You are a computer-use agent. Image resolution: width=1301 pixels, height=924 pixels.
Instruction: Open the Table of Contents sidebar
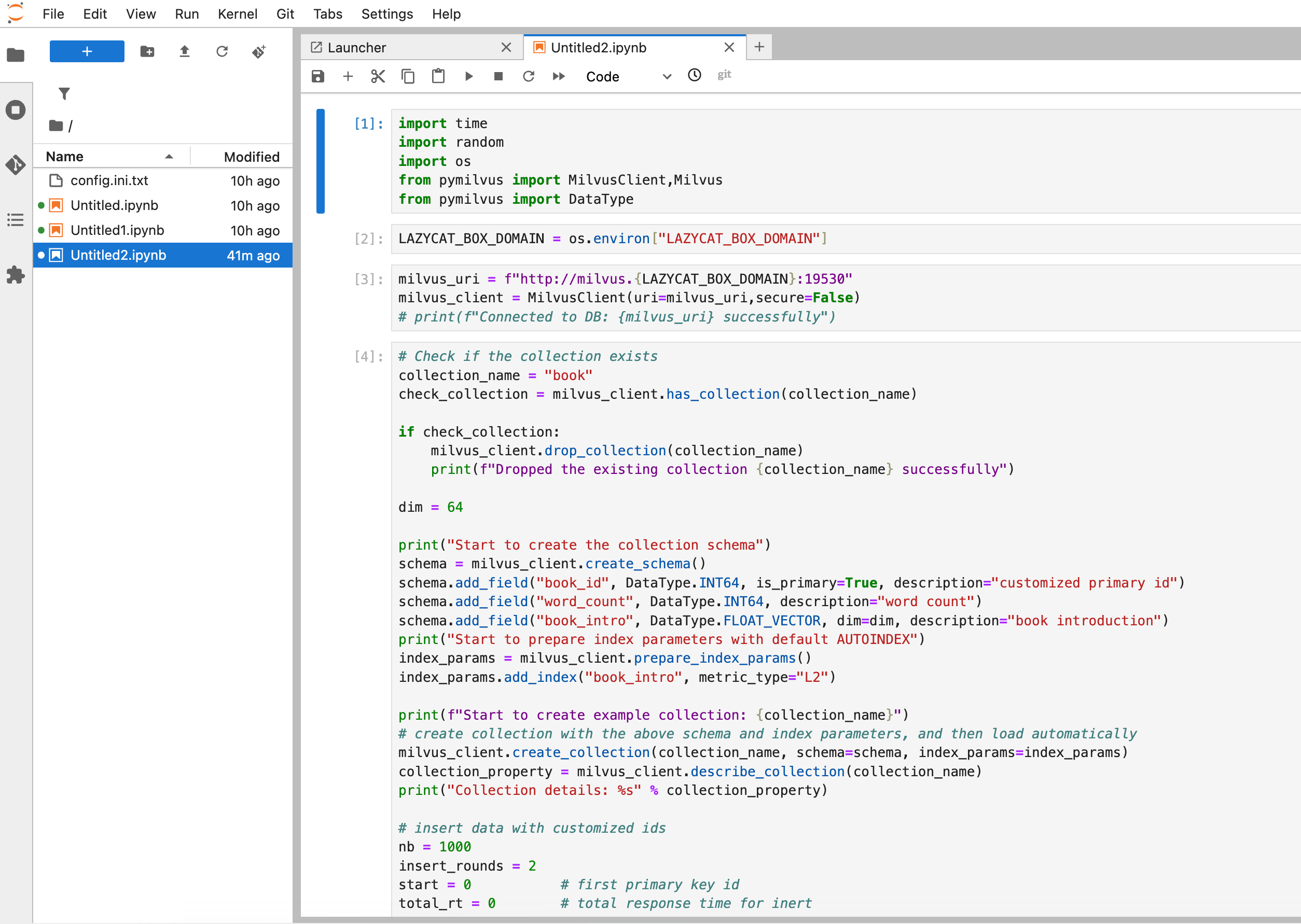(16, 220)
